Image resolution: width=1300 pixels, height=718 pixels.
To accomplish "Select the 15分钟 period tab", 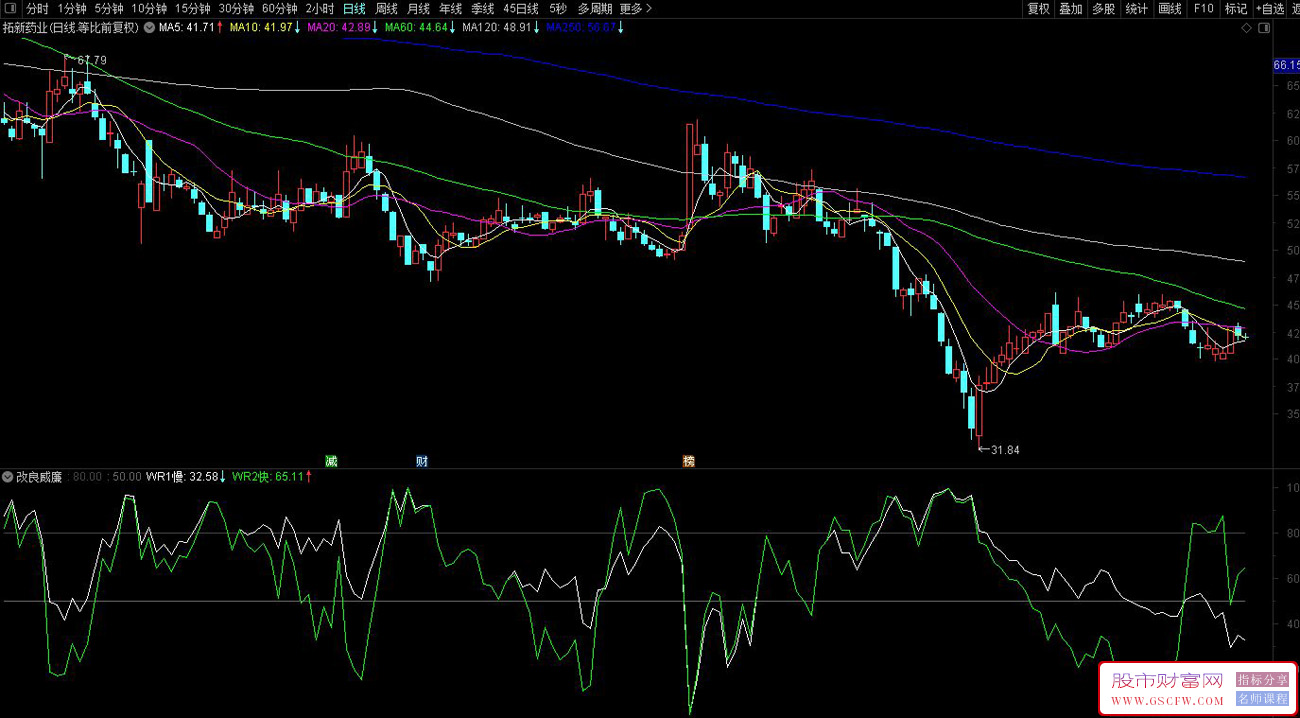I will click(192, 9).
